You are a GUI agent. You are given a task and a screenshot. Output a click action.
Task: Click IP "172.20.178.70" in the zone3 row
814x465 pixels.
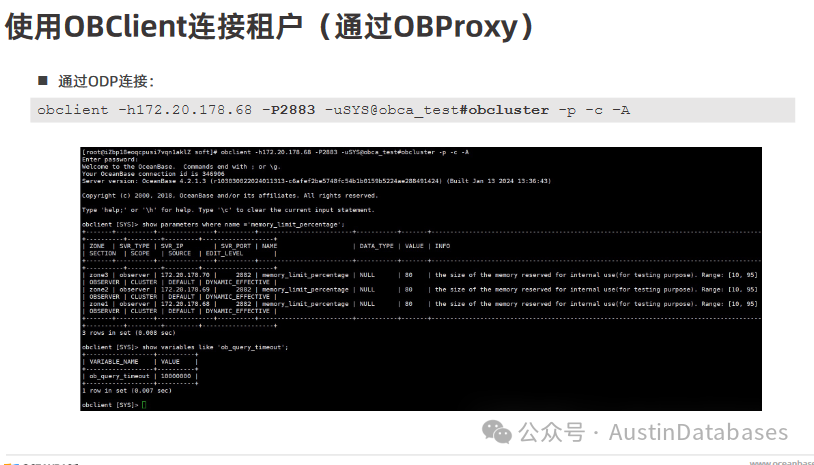(185, 275)
